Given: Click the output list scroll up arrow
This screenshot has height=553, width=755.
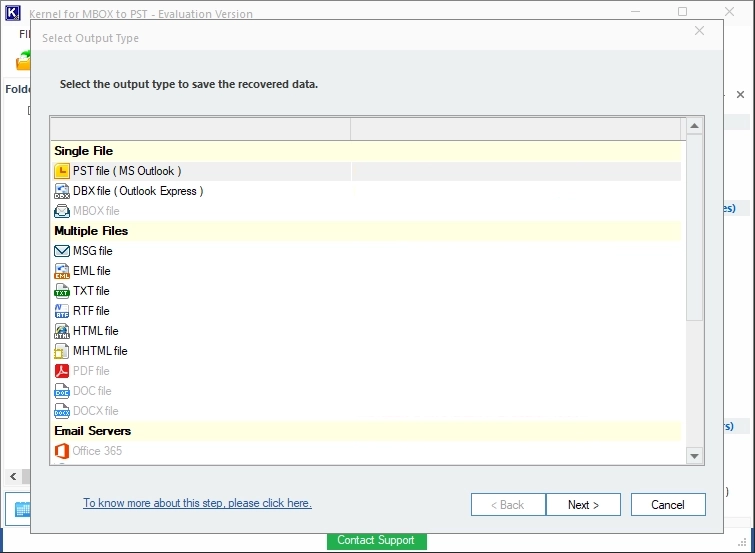Looking at the screenshot, I should pos(694,126).
